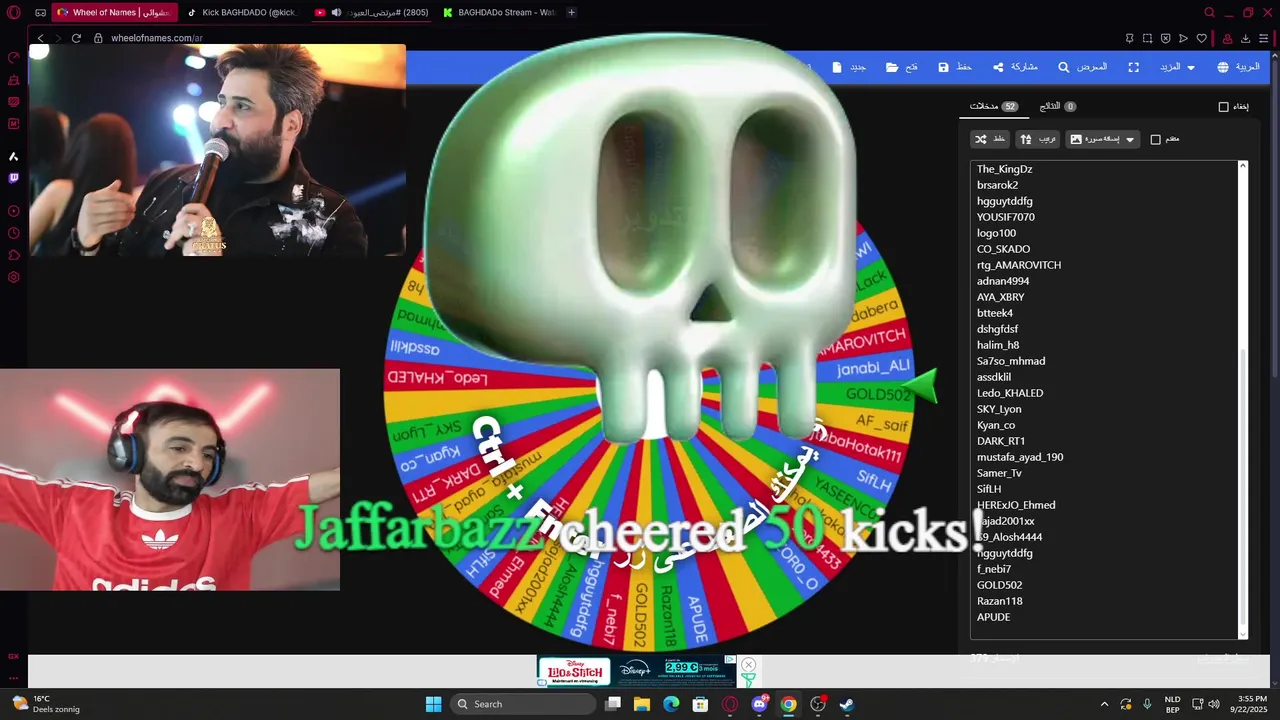
Task: Switch to the YouTube (2805) tab
Action: point(372,13)
